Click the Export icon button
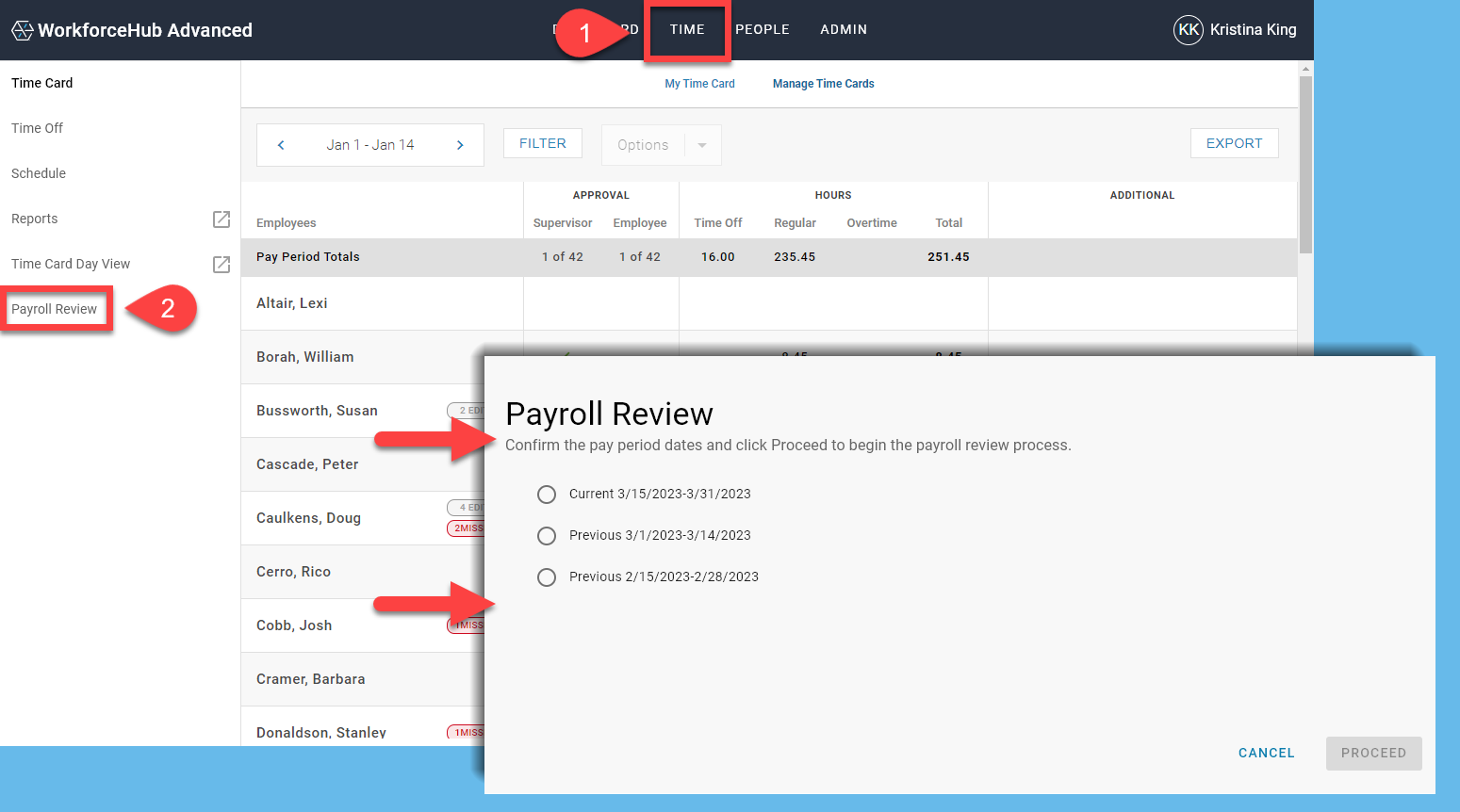The image size is (1460, 812). pos(1234,143)
